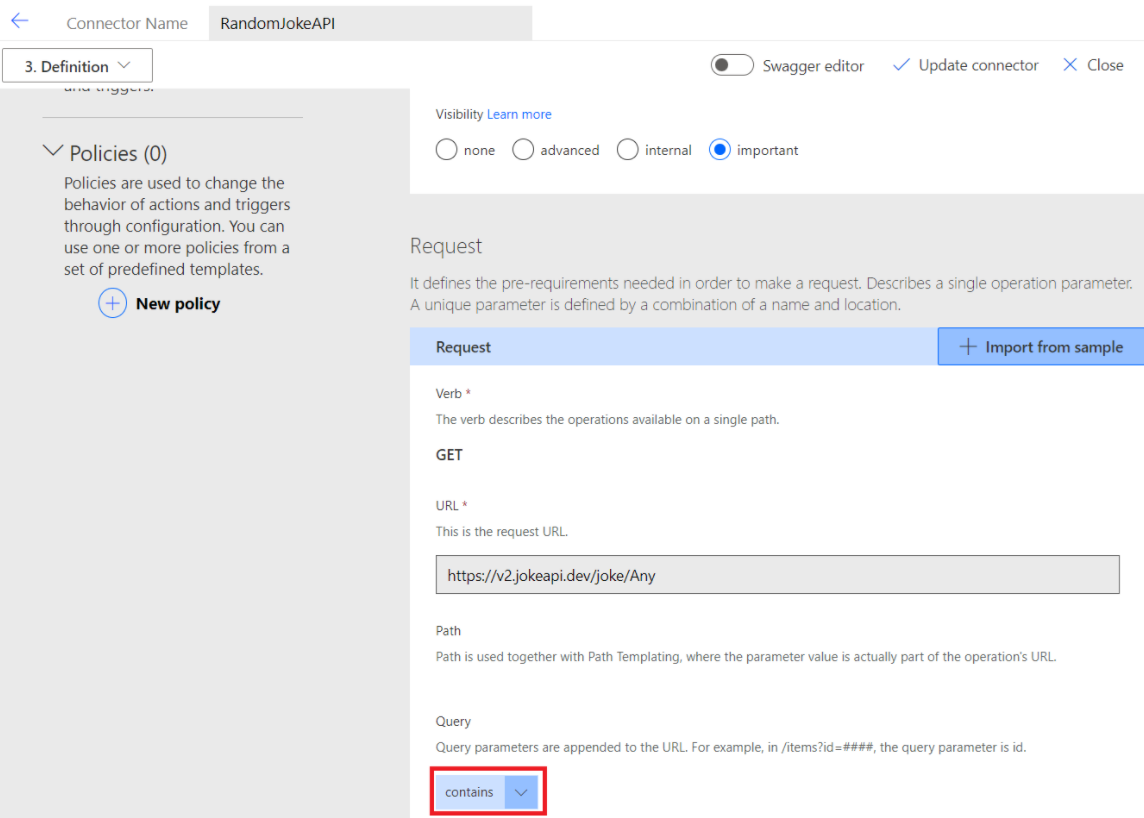Image resolution: width=1144 pixels, height=818 pixels.
Task: Collapse the Policies (0) section
Action: coord(53,152)
